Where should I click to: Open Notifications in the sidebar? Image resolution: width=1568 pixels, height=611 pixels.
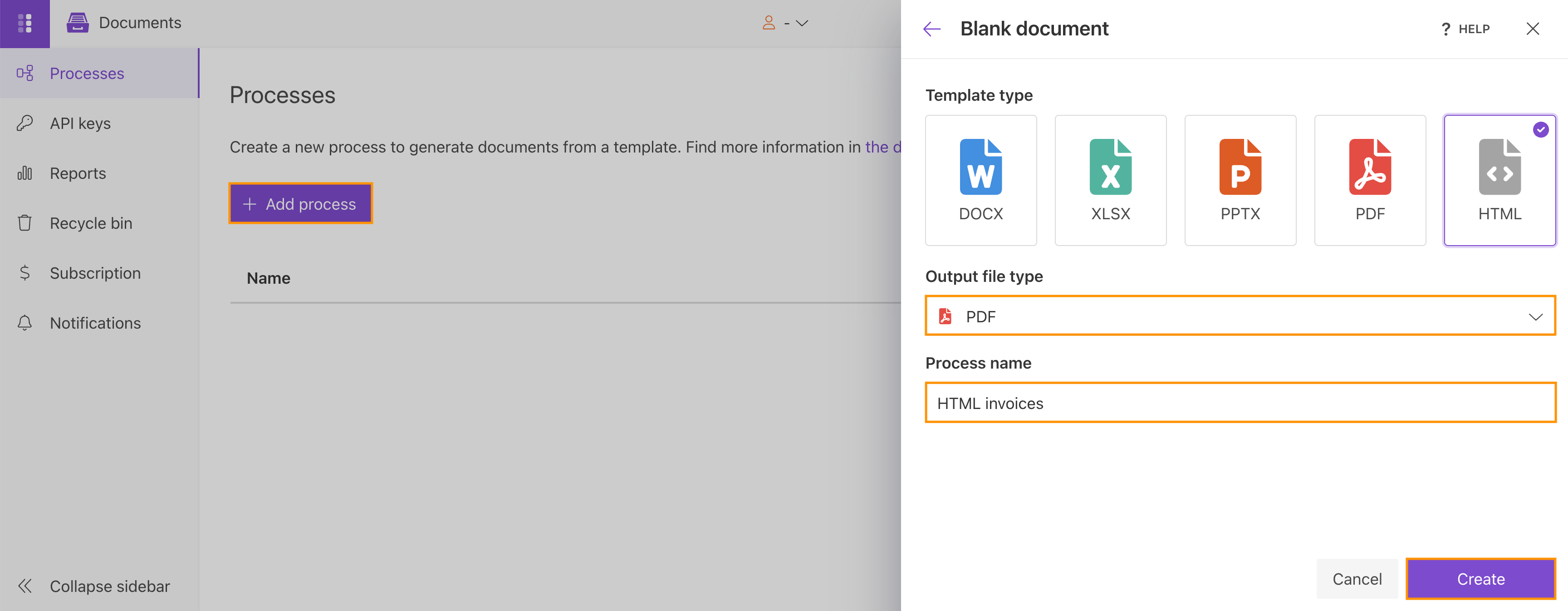click(x=99, y=323)
